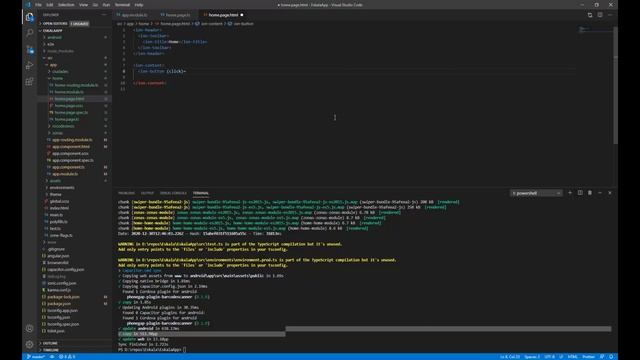This screenshot has width=640, height=360.
Task: Switch to Output panel tab
Action: 147,193
